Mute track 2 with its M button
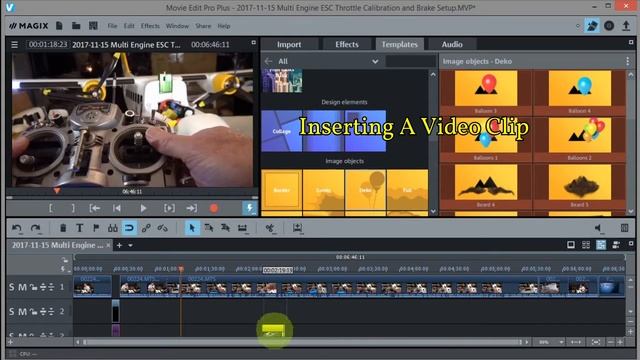This screenshot has width=640, height=360. point(22,312)
